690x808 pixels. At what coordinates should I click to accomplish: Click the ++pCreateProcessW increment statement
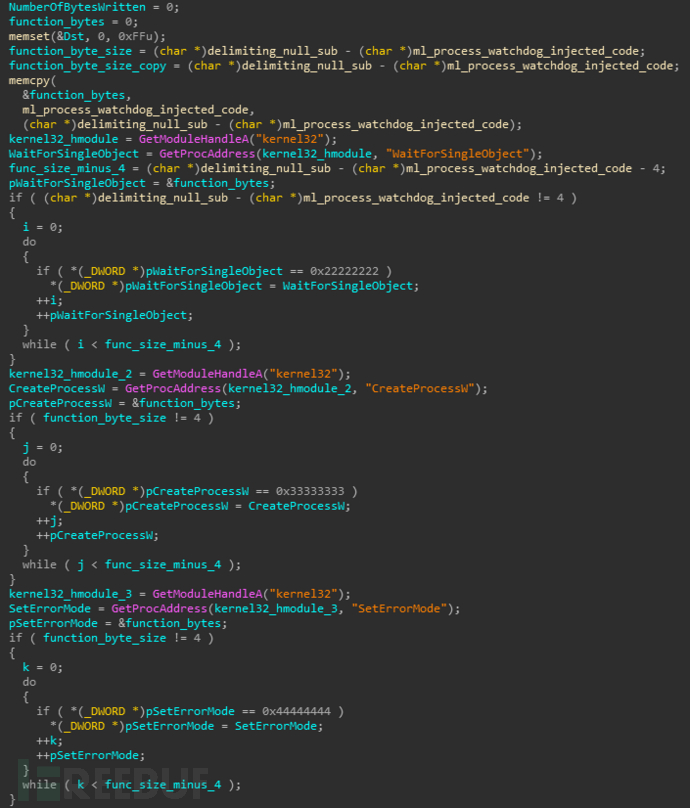point(97,535)
